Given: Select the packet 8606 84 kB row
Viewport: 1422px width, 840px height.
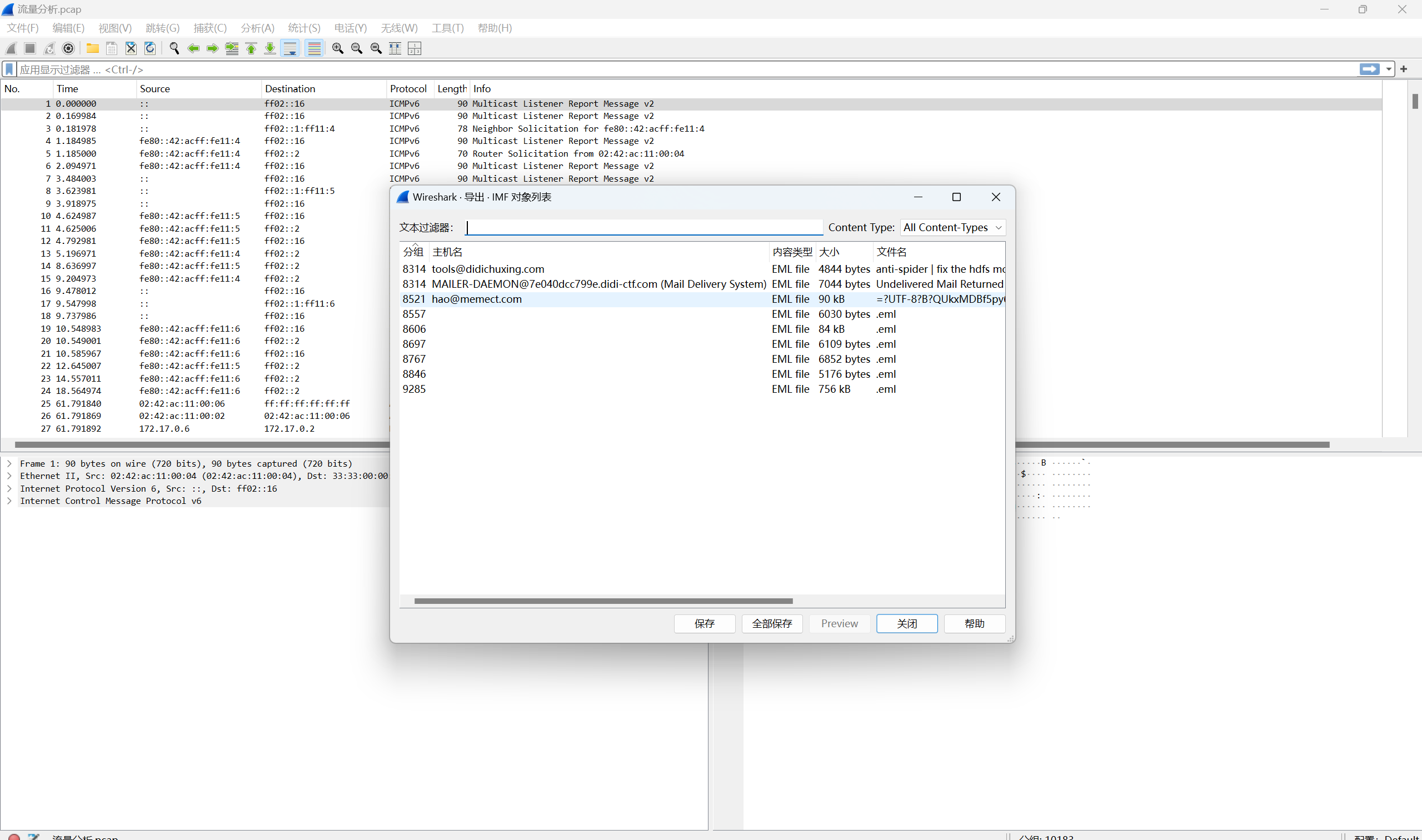Looking at the screenshot, I should click(x=702, y=329).
